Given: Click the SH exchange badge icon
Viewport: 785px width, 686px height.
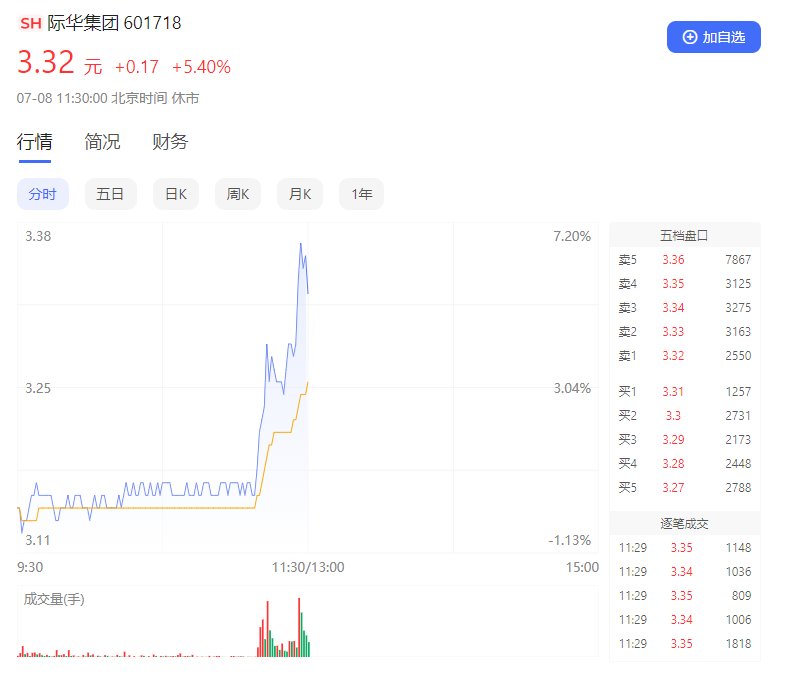Looking at the screenshot, I should pos(31,23).
